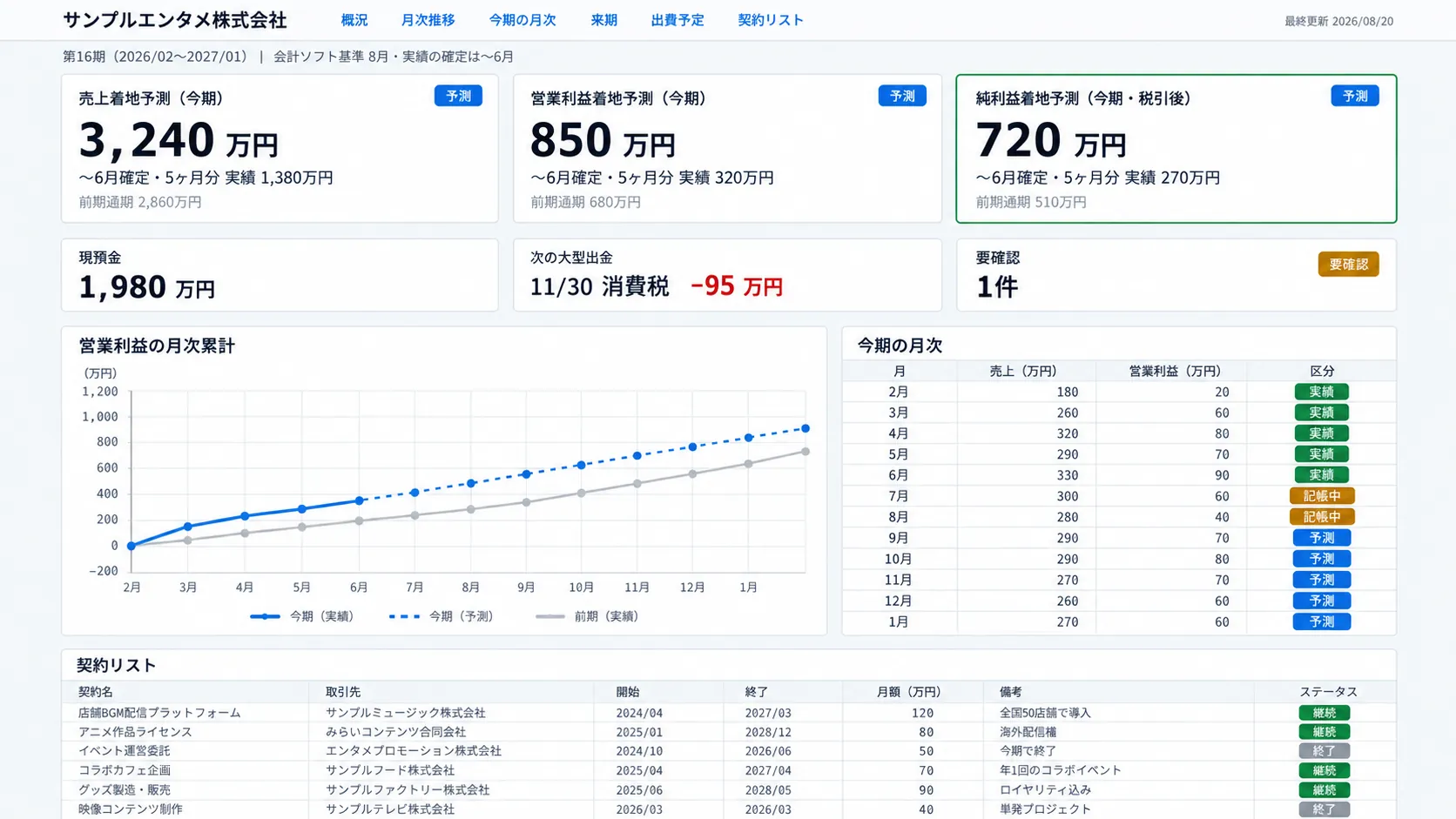Screen dimensions: 1456x819
Task: Click the グッズ製造・販売 contract name
Action: click(x=125, y=790)
